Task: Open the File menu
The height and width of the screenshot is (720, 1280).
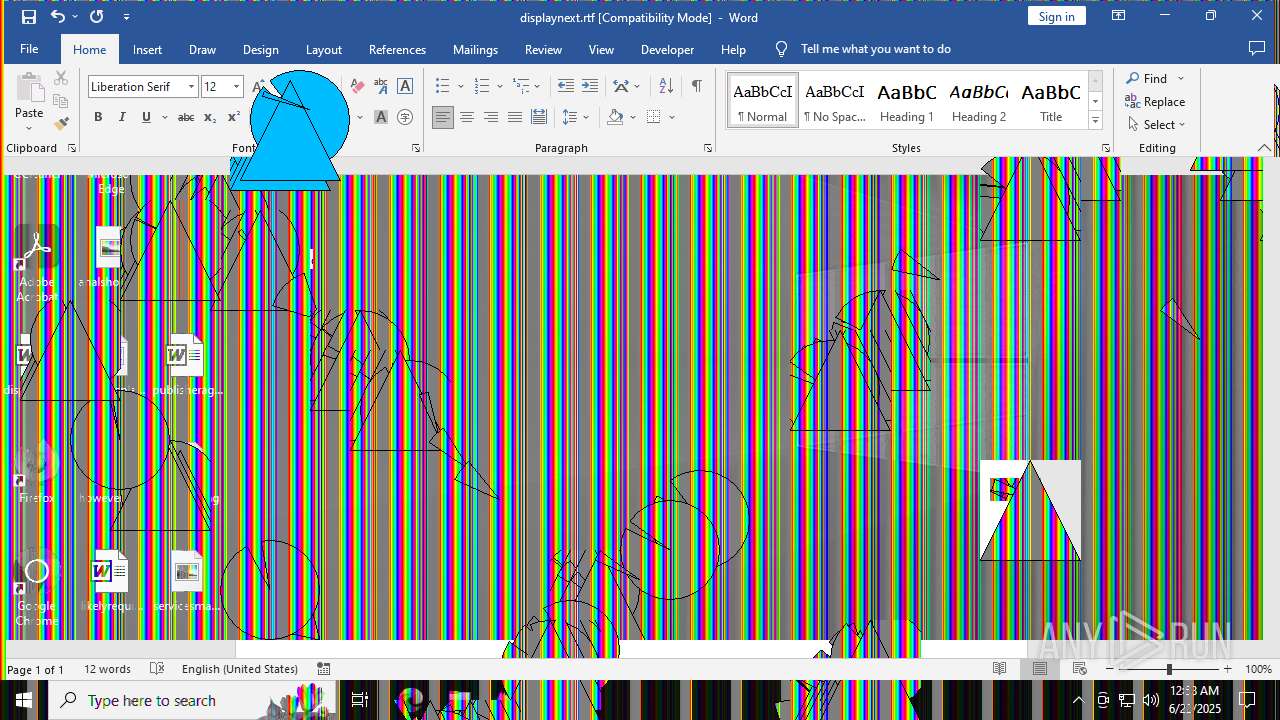Action: [29, 49]
